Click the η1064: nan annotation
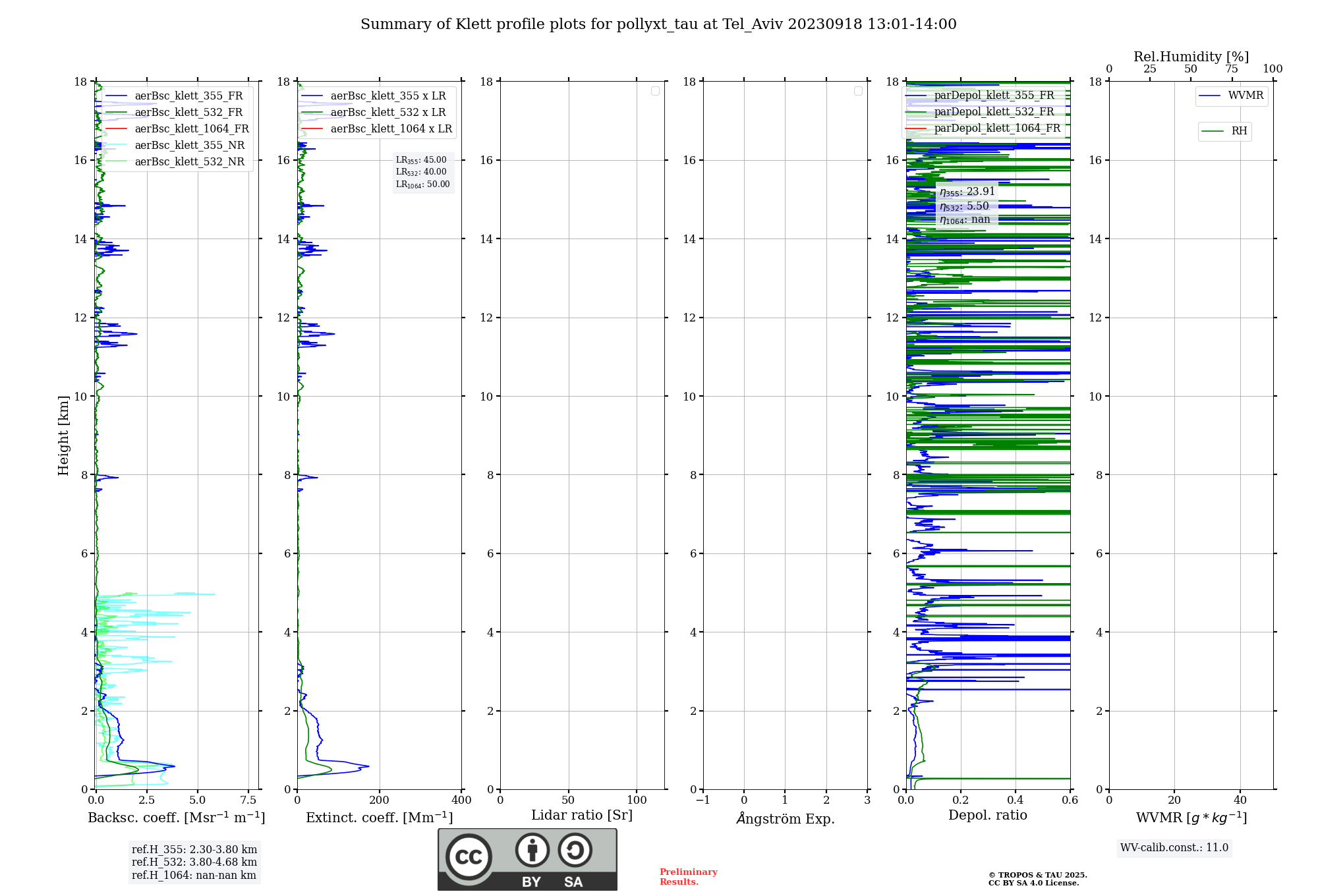 (965, 220)
